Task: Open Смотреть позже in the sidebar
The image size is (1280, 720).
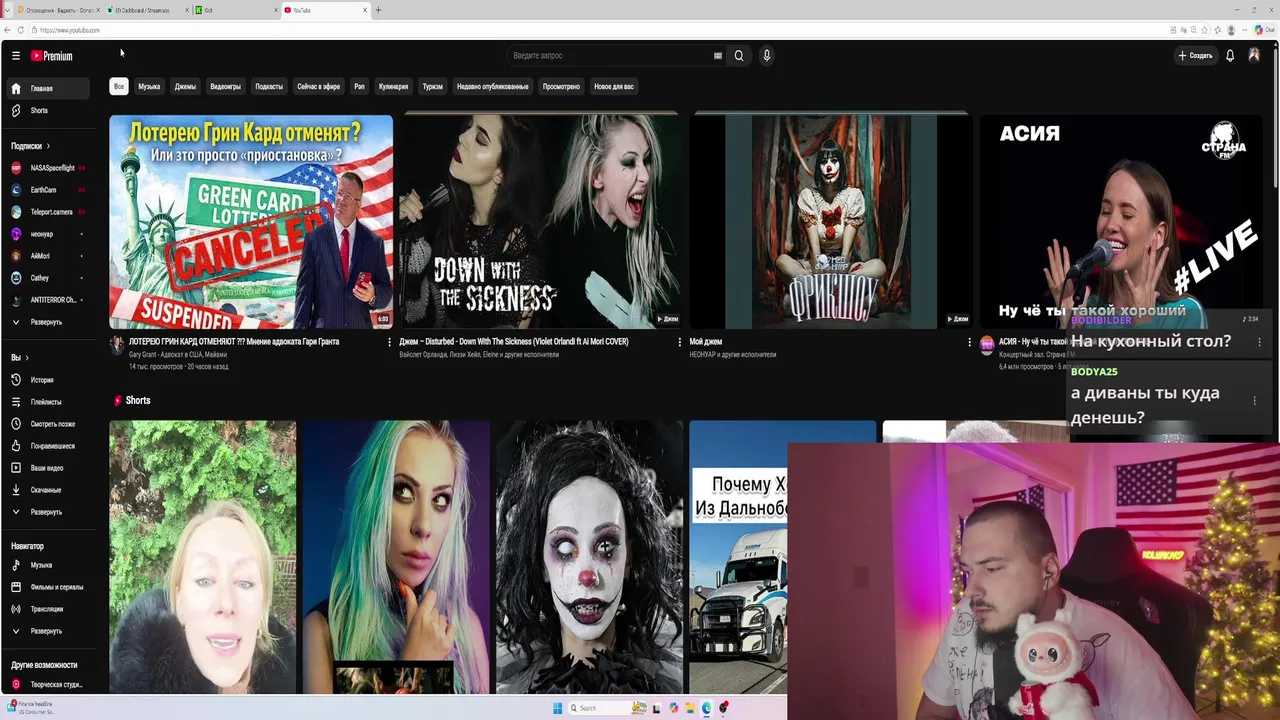Action: [48, 424]
